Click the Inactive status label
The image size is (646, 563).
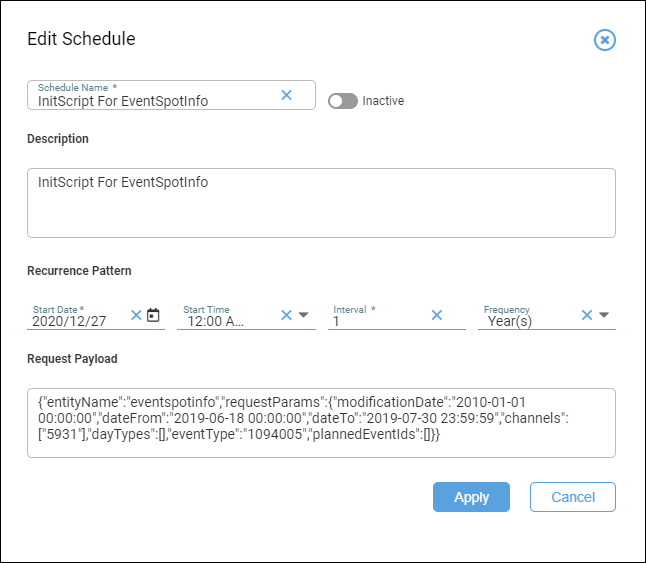383,101
